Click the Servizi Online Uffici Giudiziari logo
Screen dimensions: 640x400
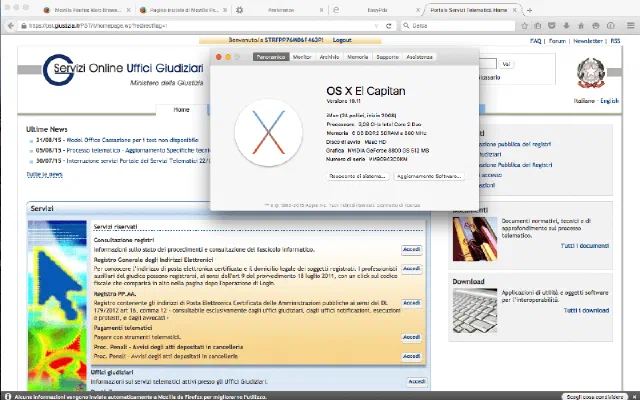pos(123,70)
